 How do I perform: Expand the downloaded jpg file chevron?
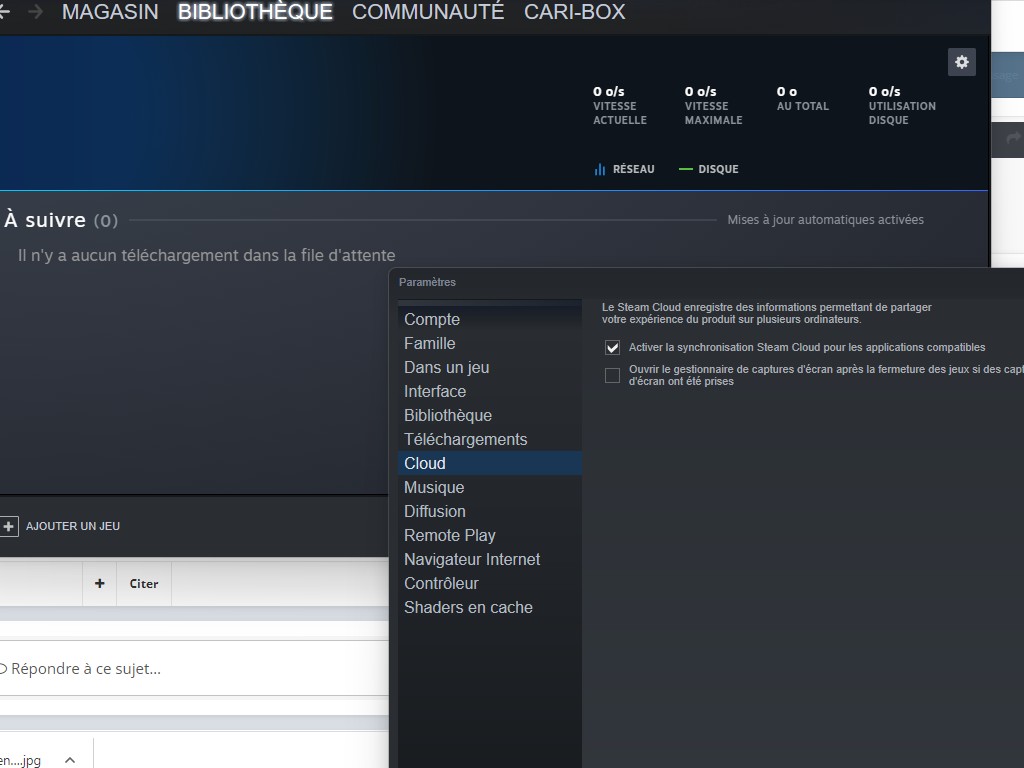coord(70,760)
